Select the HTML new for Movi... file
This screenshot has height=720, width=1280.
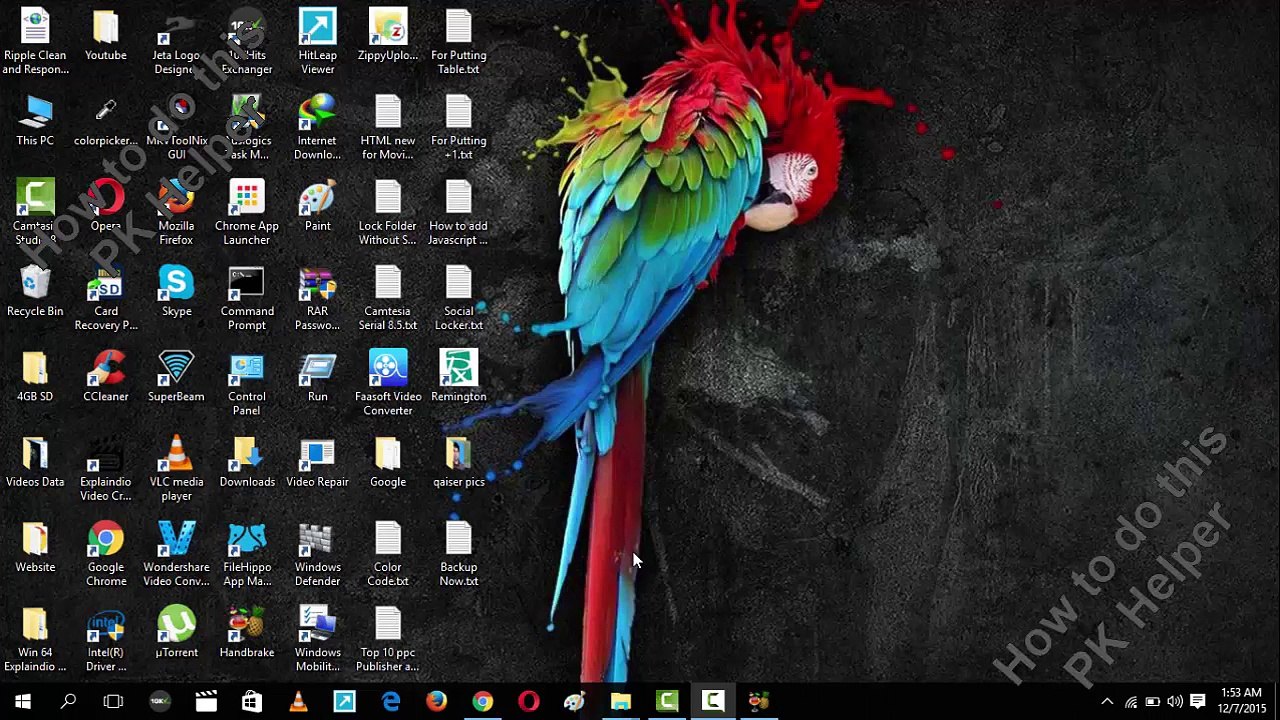[x=388, y=128]
